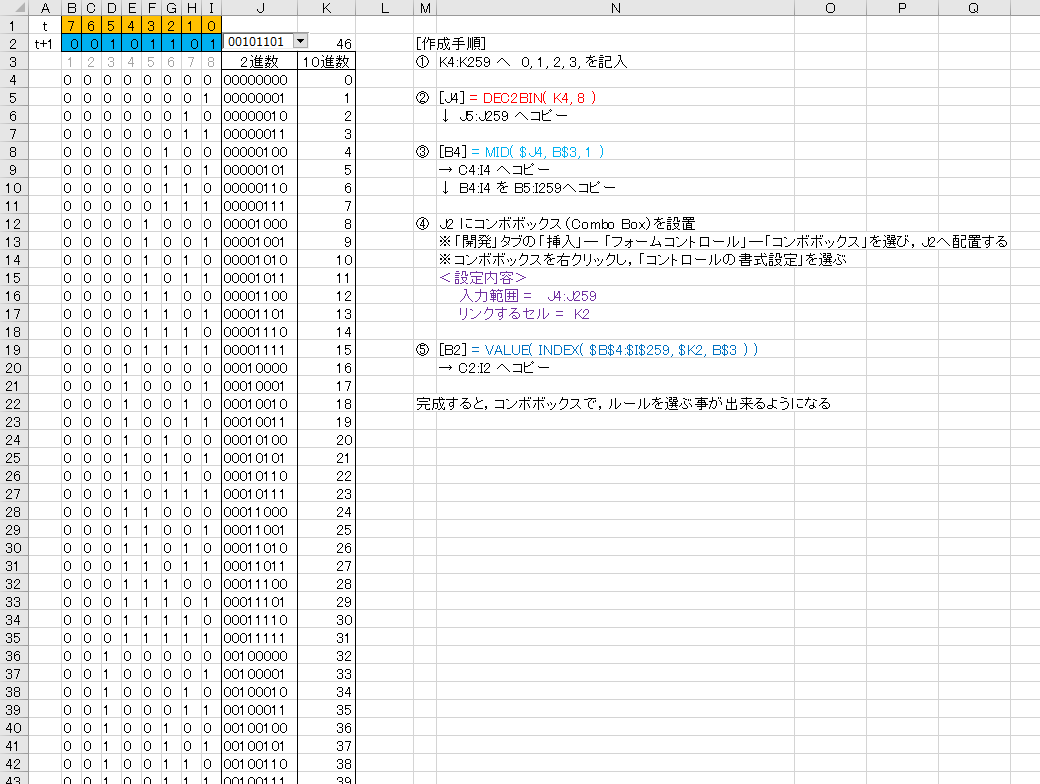
Task: Click decimal value 15 in column K
Action: coord(326,350)
